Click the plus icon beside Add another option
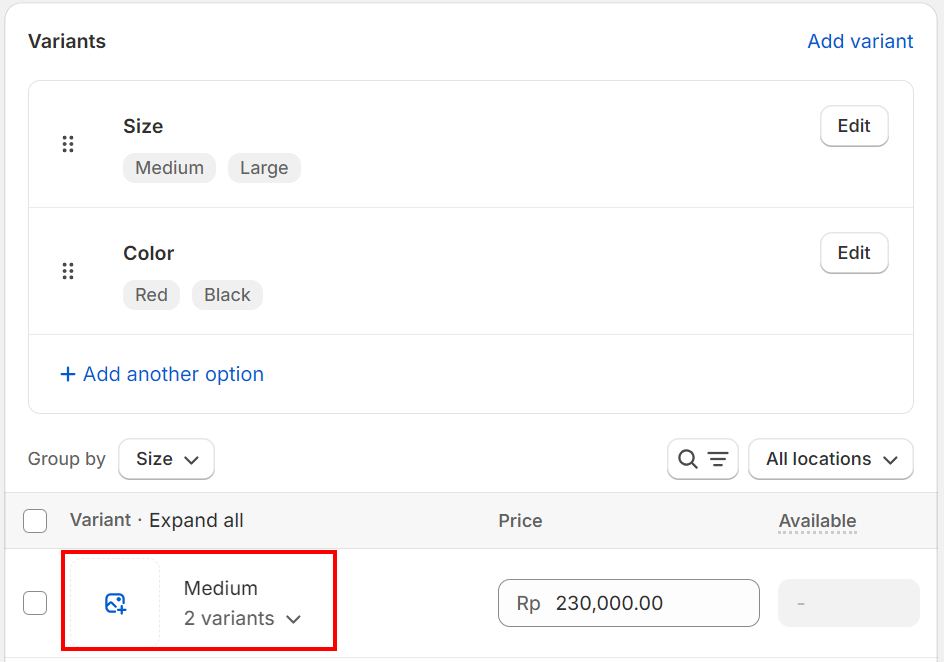 (x=68, y=374)
